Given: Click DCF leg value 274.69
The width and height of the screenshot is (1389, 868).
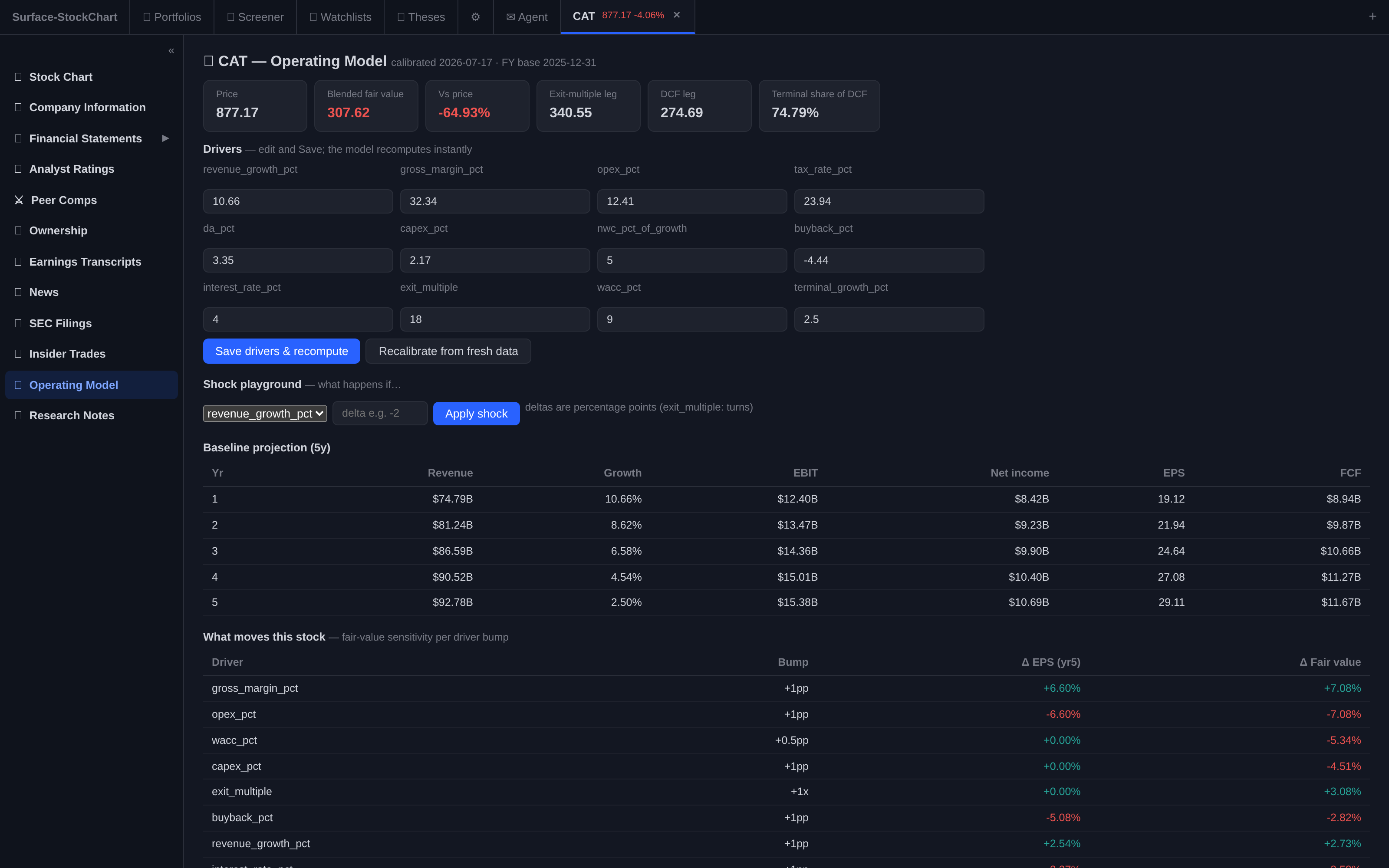Looking at the screenshot, I should [x=681, y=112].
